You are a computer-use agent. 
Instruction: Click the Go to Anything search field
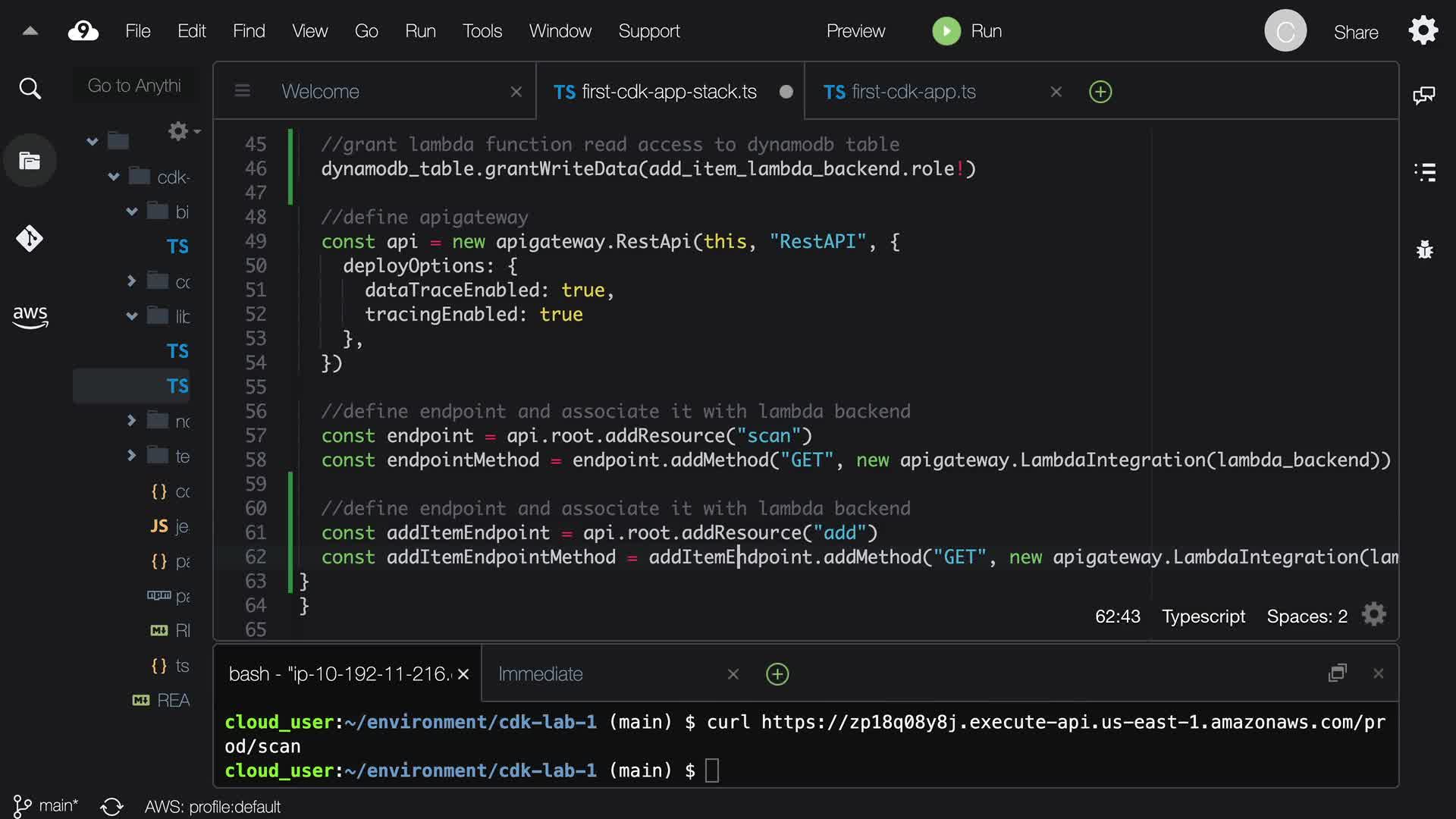134,86
